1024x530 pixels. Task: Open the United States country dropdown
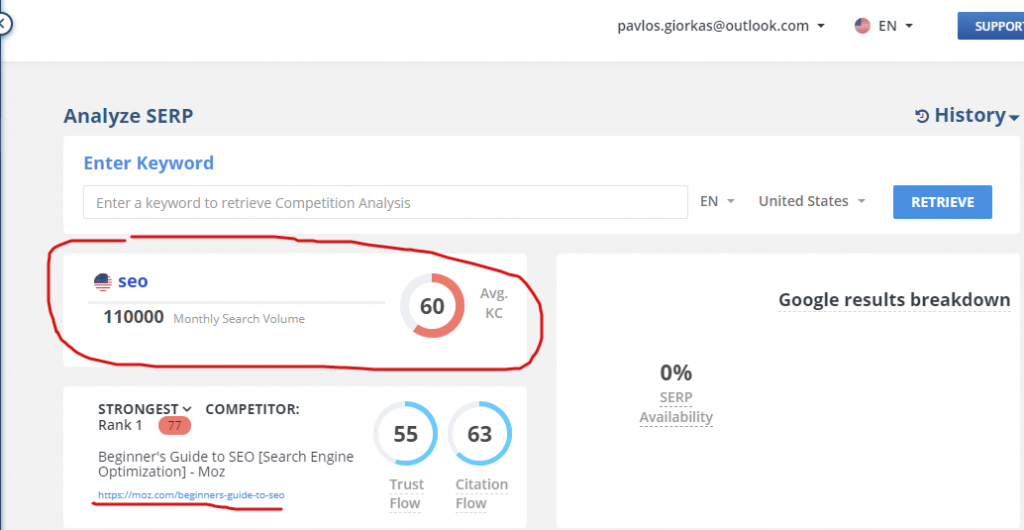pos(812,201)
